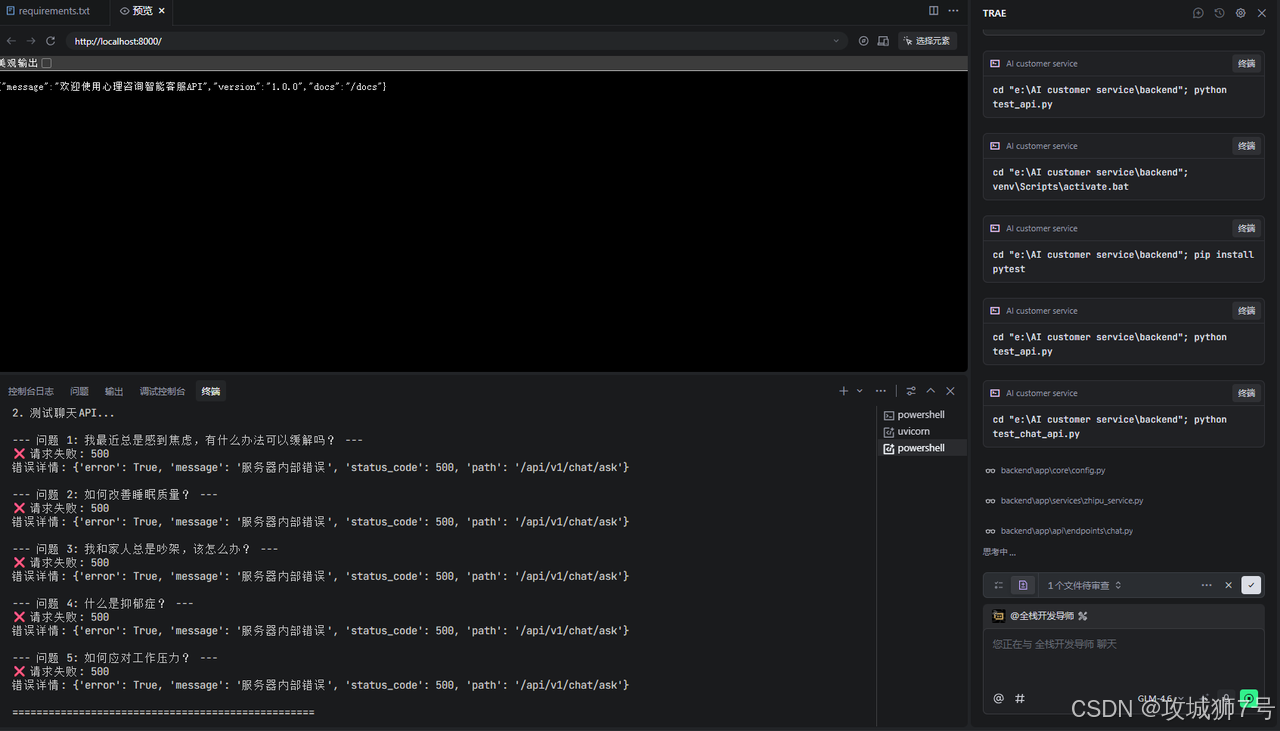
Task: Open new terminal profile dropdown chevron
Action: click(x=859, y=391)
